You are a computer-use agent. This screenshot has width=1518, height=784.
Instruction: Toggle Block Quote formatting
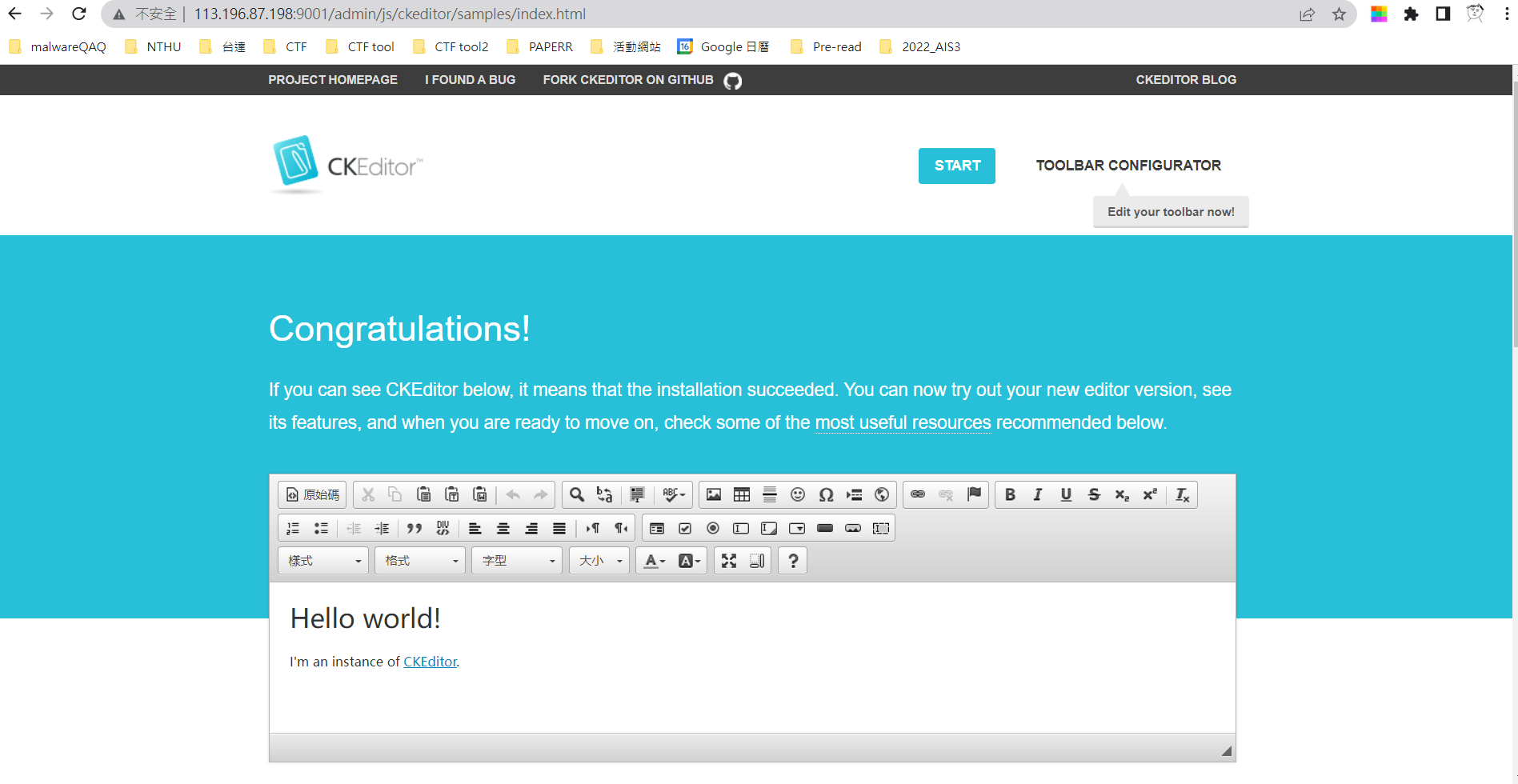coord(414,529)
